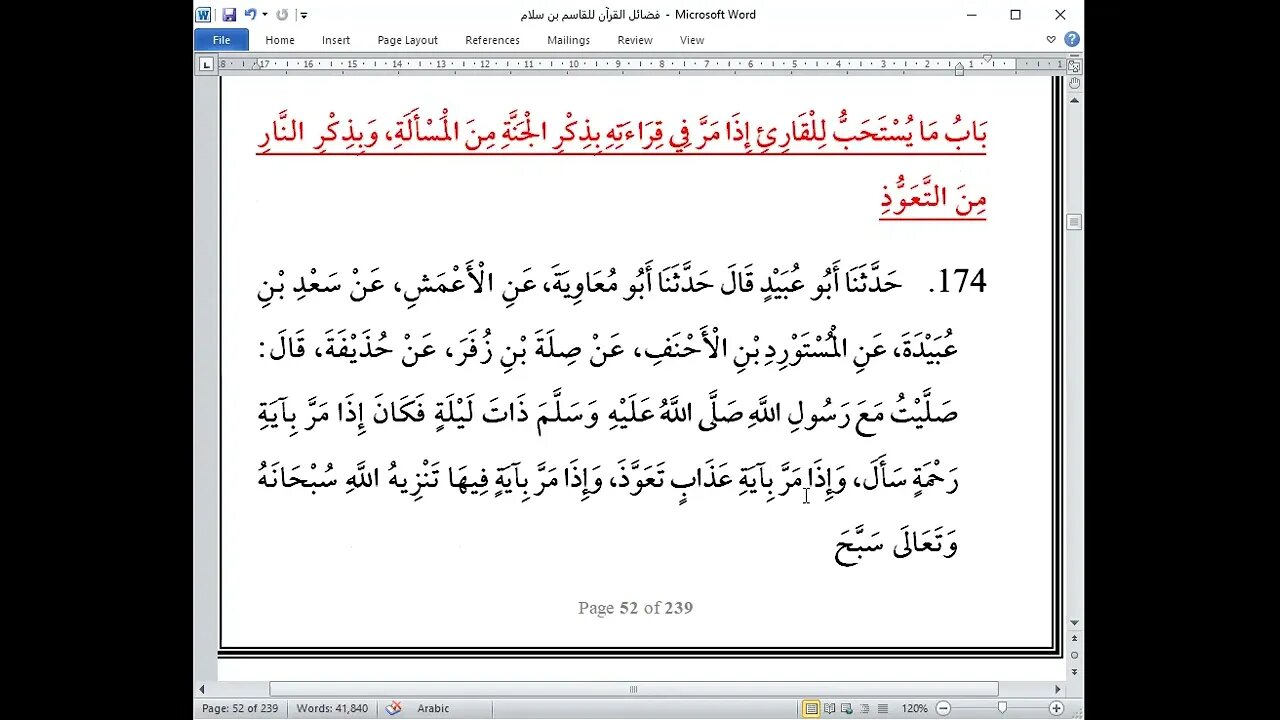Switch to the Review tab
This screenshot has height=720, width=1280.
pos(634,40)
